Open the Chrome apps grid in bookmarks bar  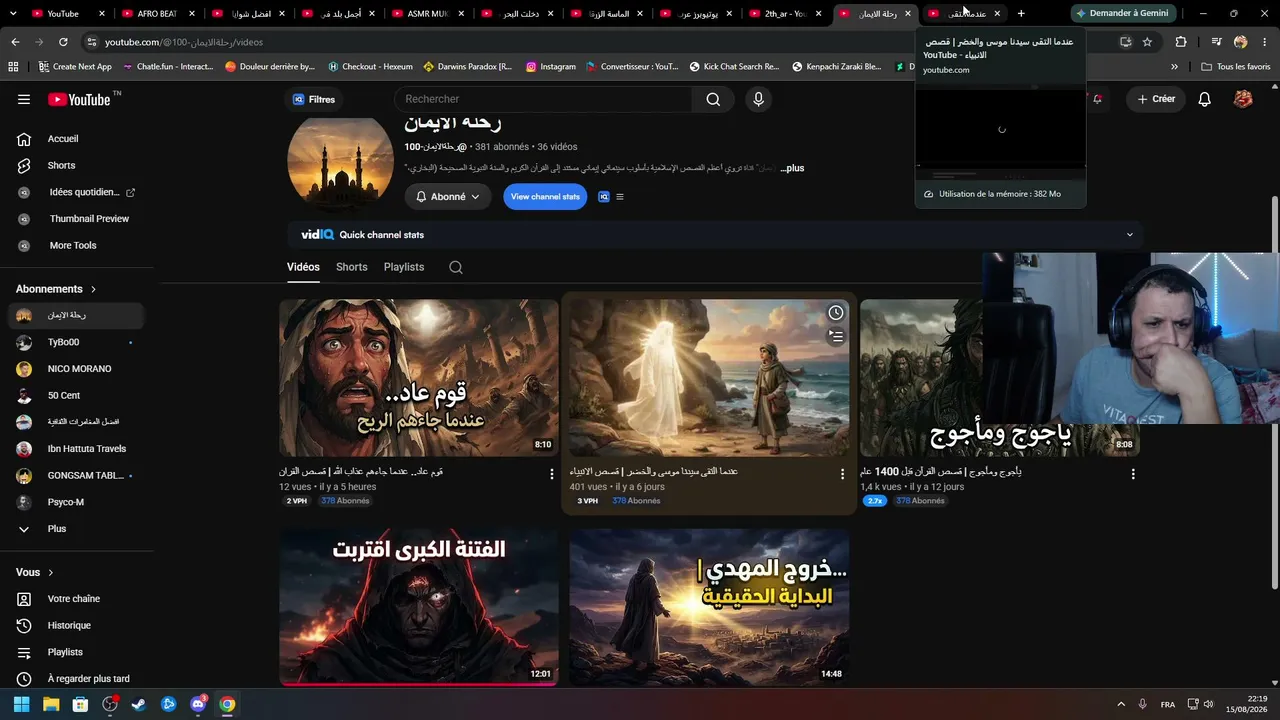pyautogui.click(x=13, y=67)
